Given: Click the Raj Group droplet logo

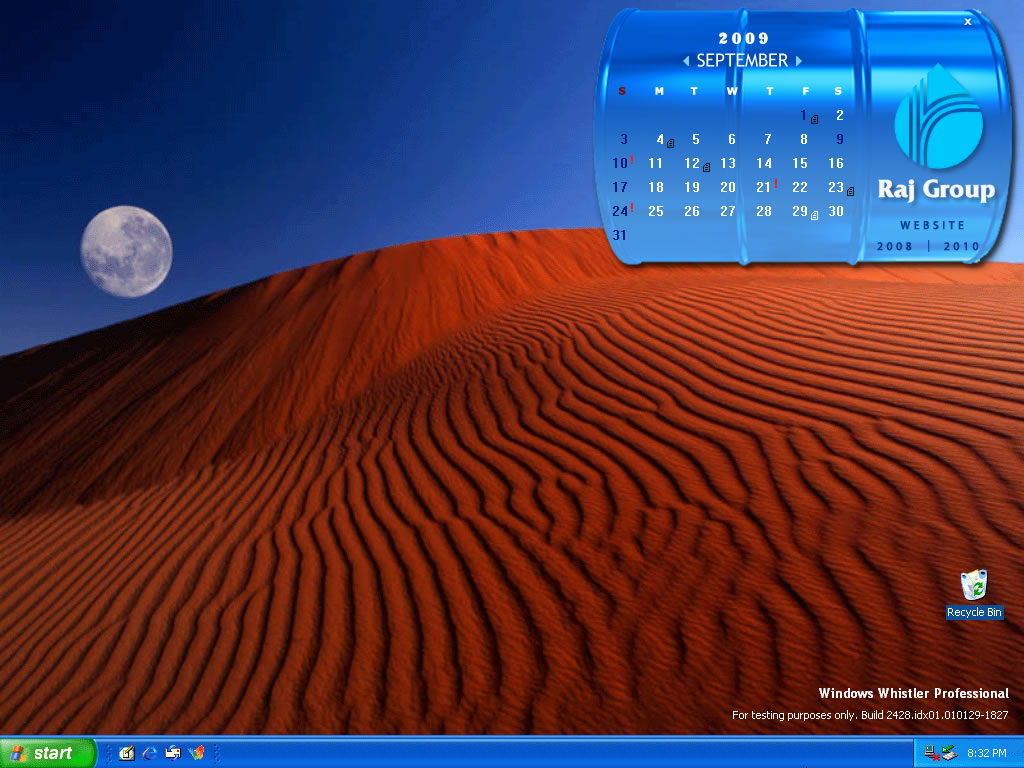Looking at the screenshot, I should click(x=932, y=116).
